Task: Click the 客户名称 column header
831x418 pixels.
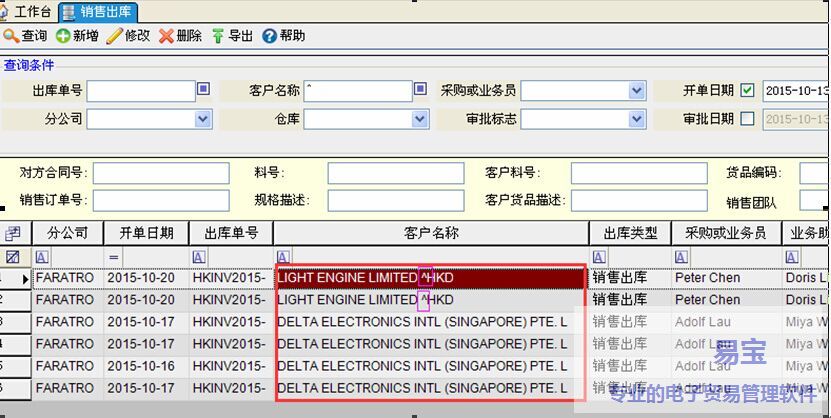Action: point(431,233)
